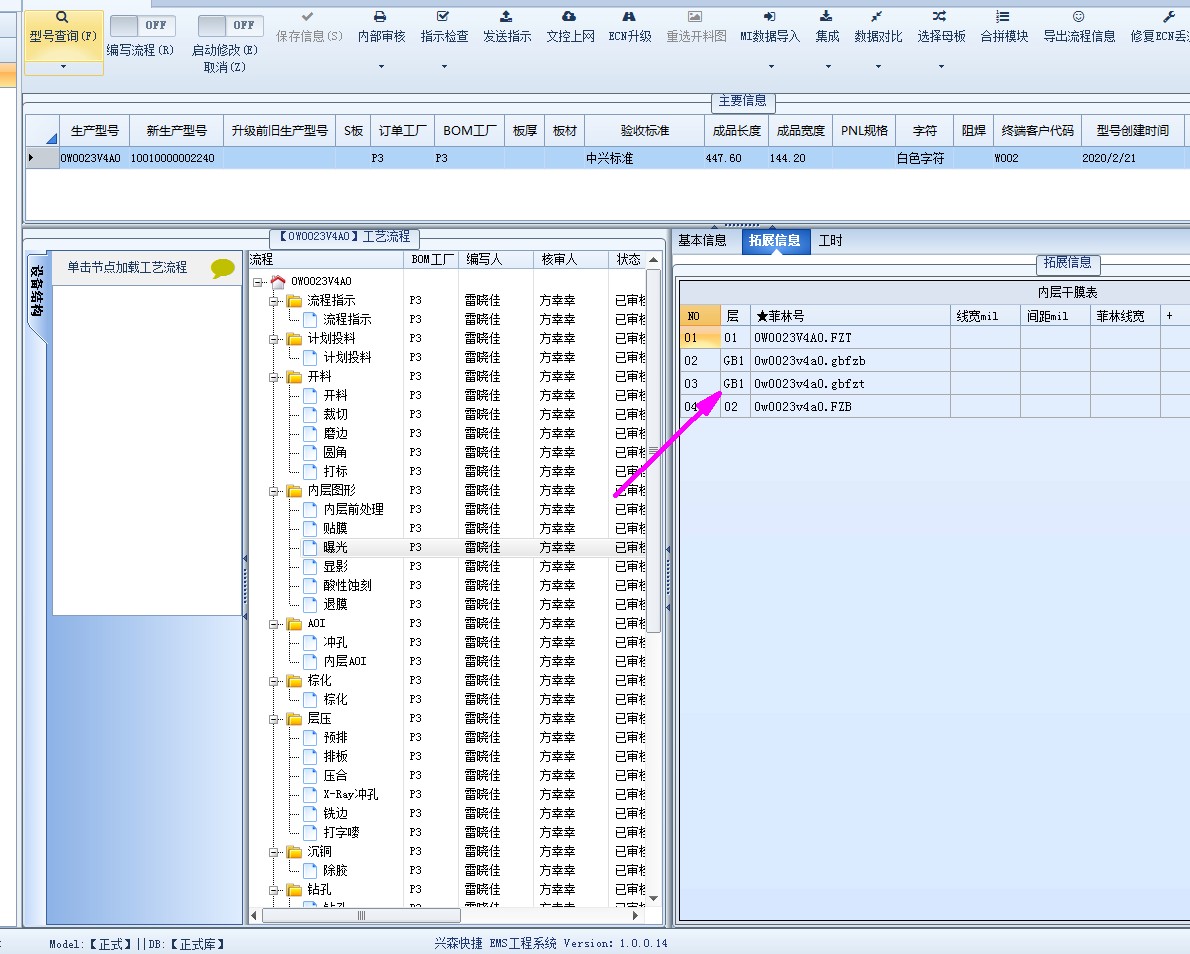
Task: Click the 修复ECN wrench icon
Action: [x=1170, y=17]
